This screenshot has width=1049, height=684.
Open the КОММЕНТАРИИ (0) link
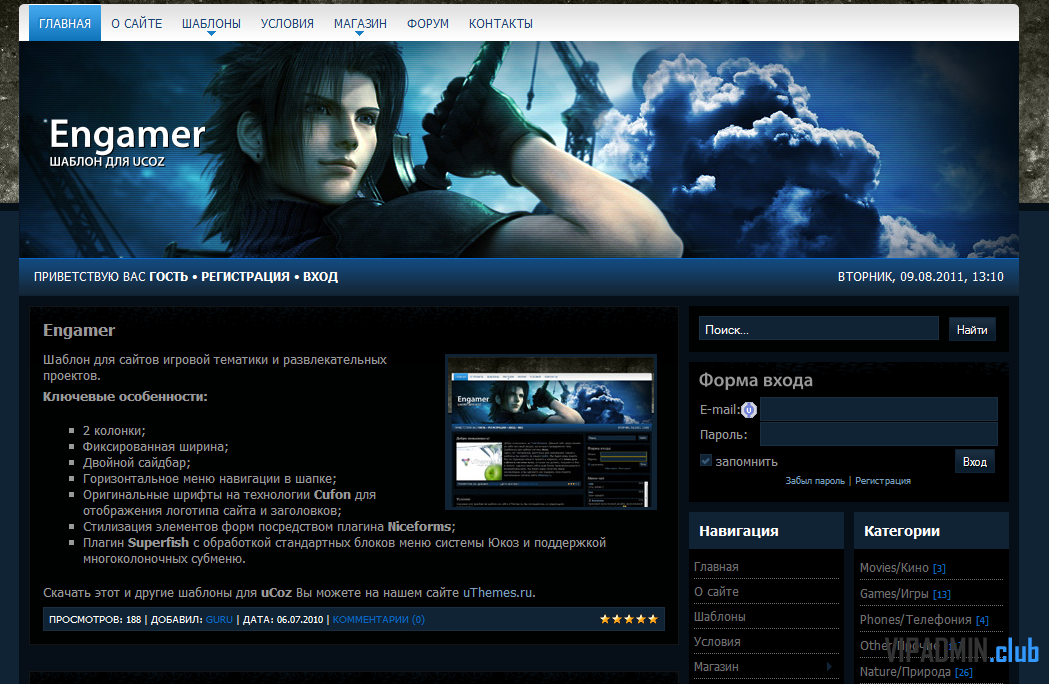pos(378,619)
